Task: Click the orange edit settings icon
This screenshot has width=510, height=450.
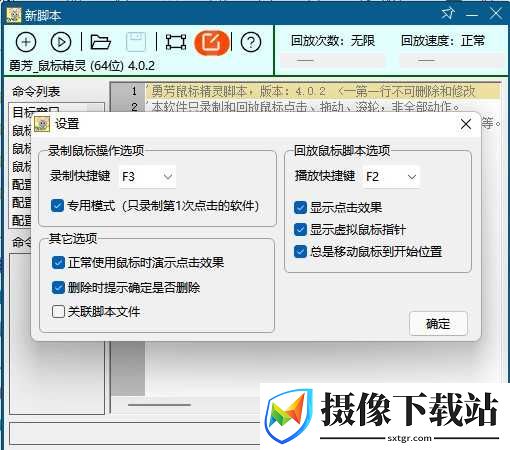Action: [212, 42]
